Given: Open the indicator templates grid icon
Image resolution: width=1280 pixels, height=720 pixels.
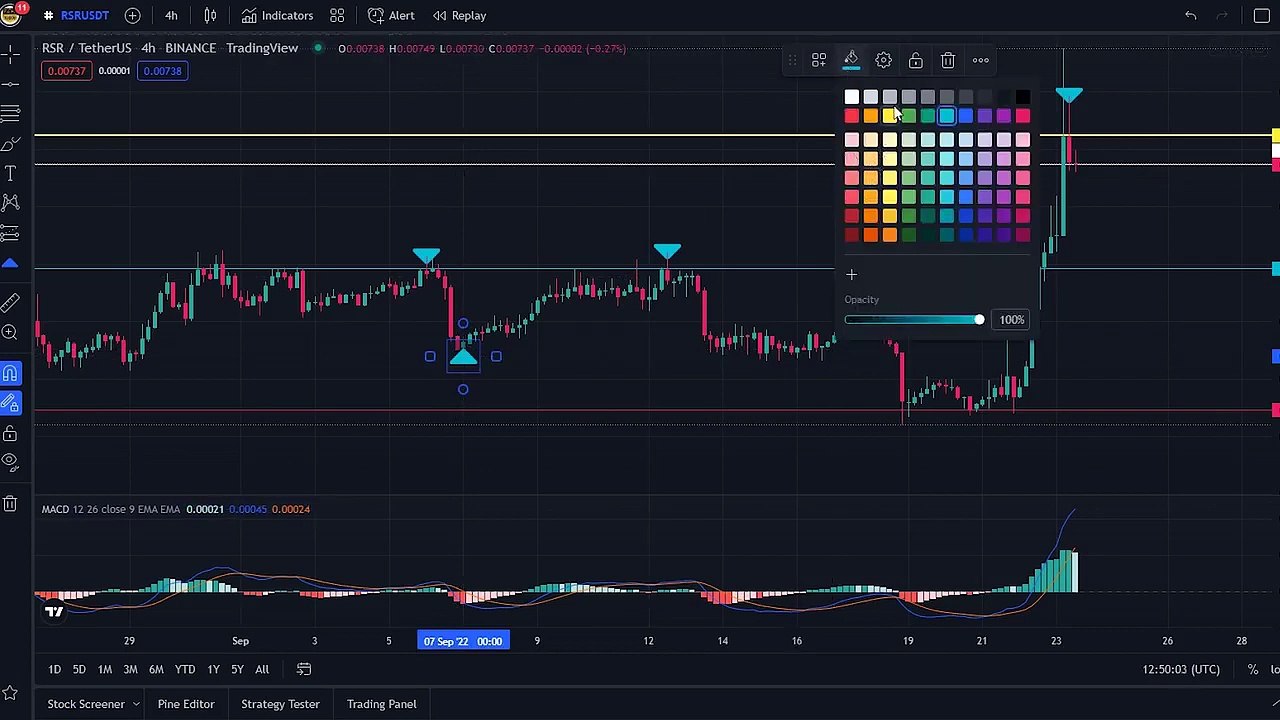Looking at the screenshot, I should coord(337,15).
